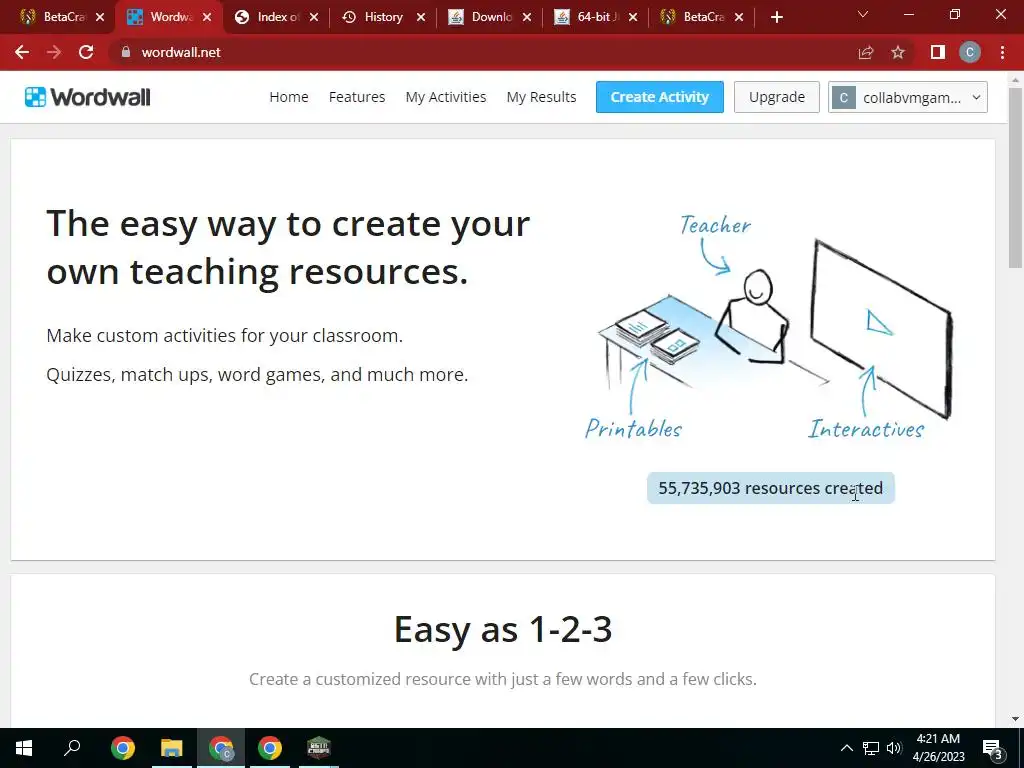Viewport: 1024px width, 768px height.
Task: Expand the collabvmgam account dropdown
Action: pos(908,97)
